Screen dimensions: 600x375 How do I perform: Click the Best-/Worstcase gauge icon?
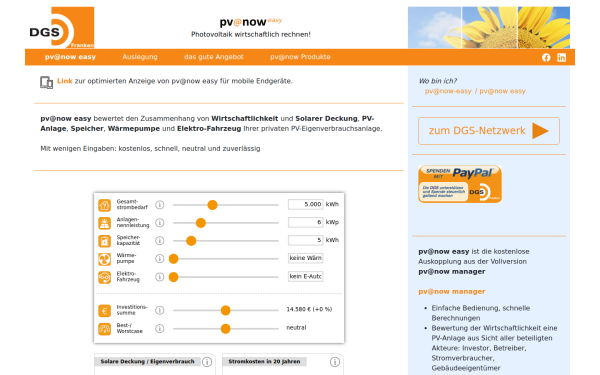(104, 329)
